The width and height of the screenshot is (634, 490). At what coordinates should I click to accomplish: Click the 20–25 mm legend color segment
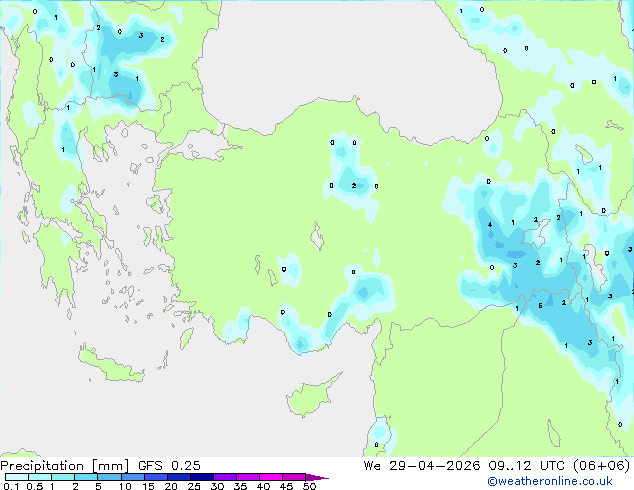coord(178,477)
